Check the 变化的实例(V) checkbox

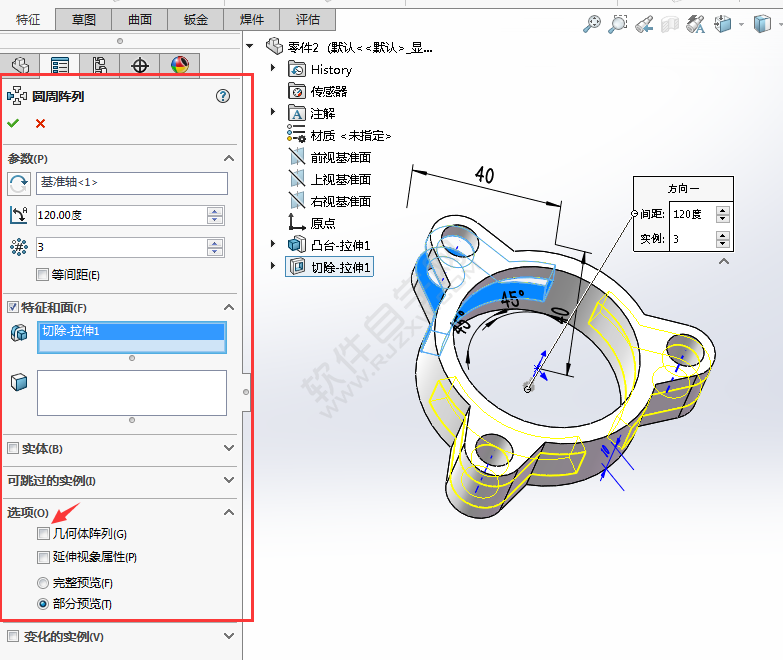pyautogui.click(x=13, y=636)
